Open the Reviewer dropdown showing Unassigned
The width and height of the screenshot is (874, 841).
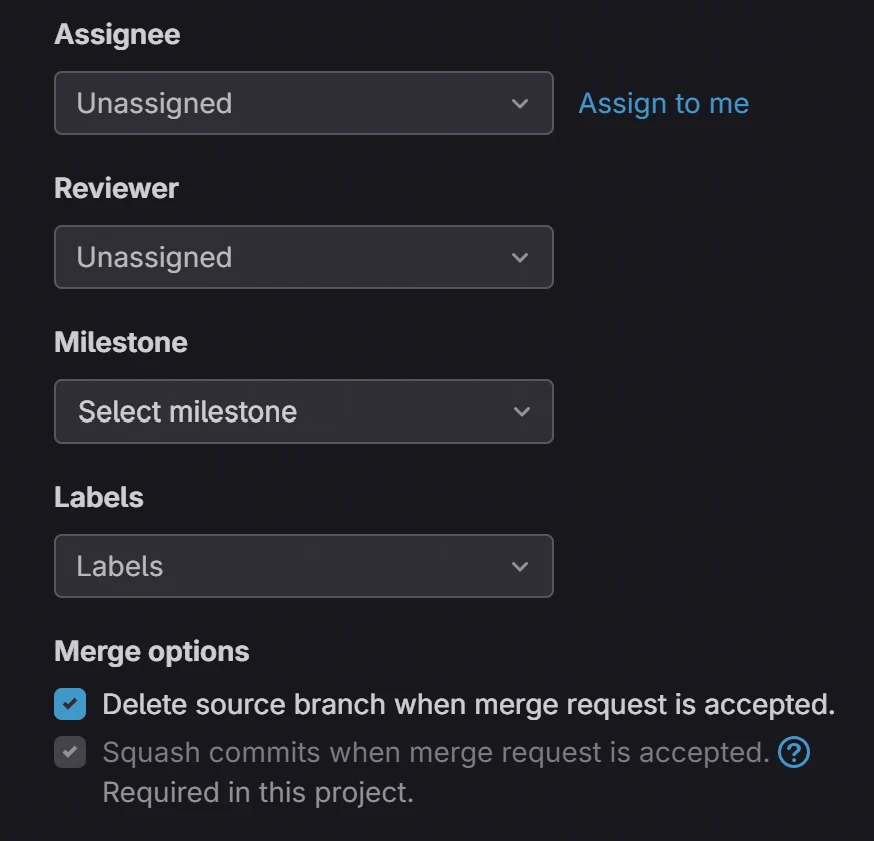click(x=303, y=257)
